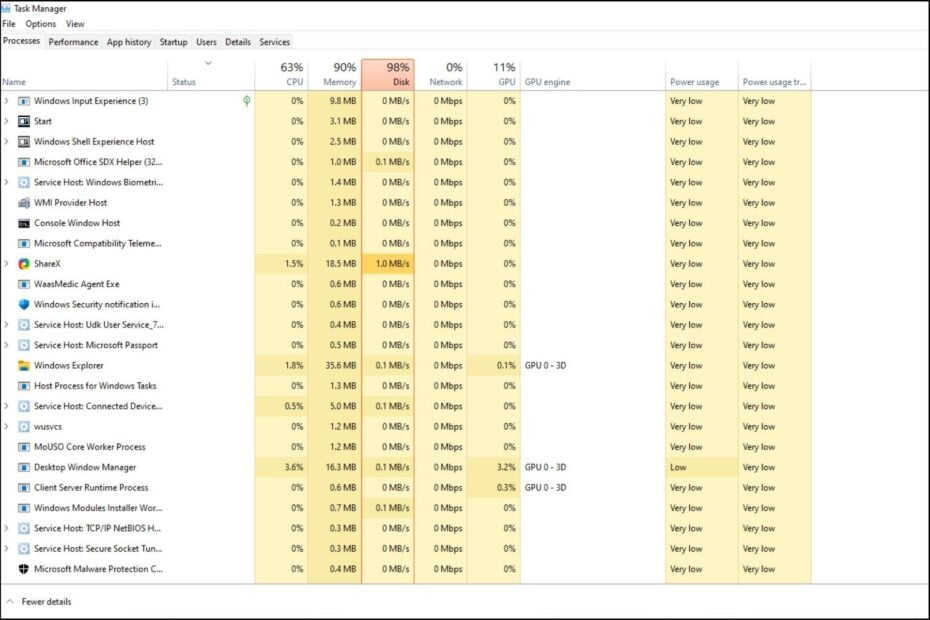Click the Task Manager icon in the title bar
This screenshot has height=620, width=930.
pos(8,8)
